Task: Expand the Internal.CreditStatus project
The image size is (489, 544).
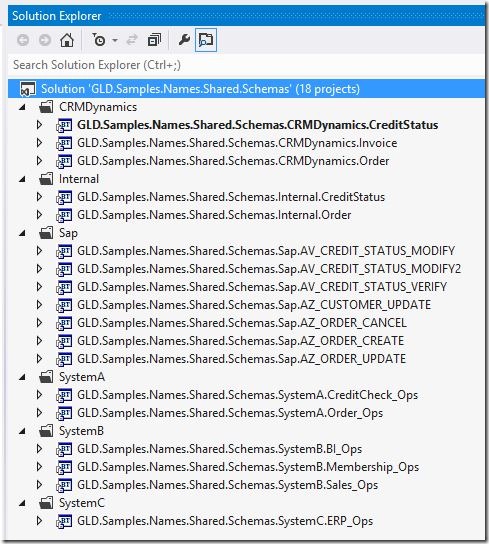Action: coord(39,197)
